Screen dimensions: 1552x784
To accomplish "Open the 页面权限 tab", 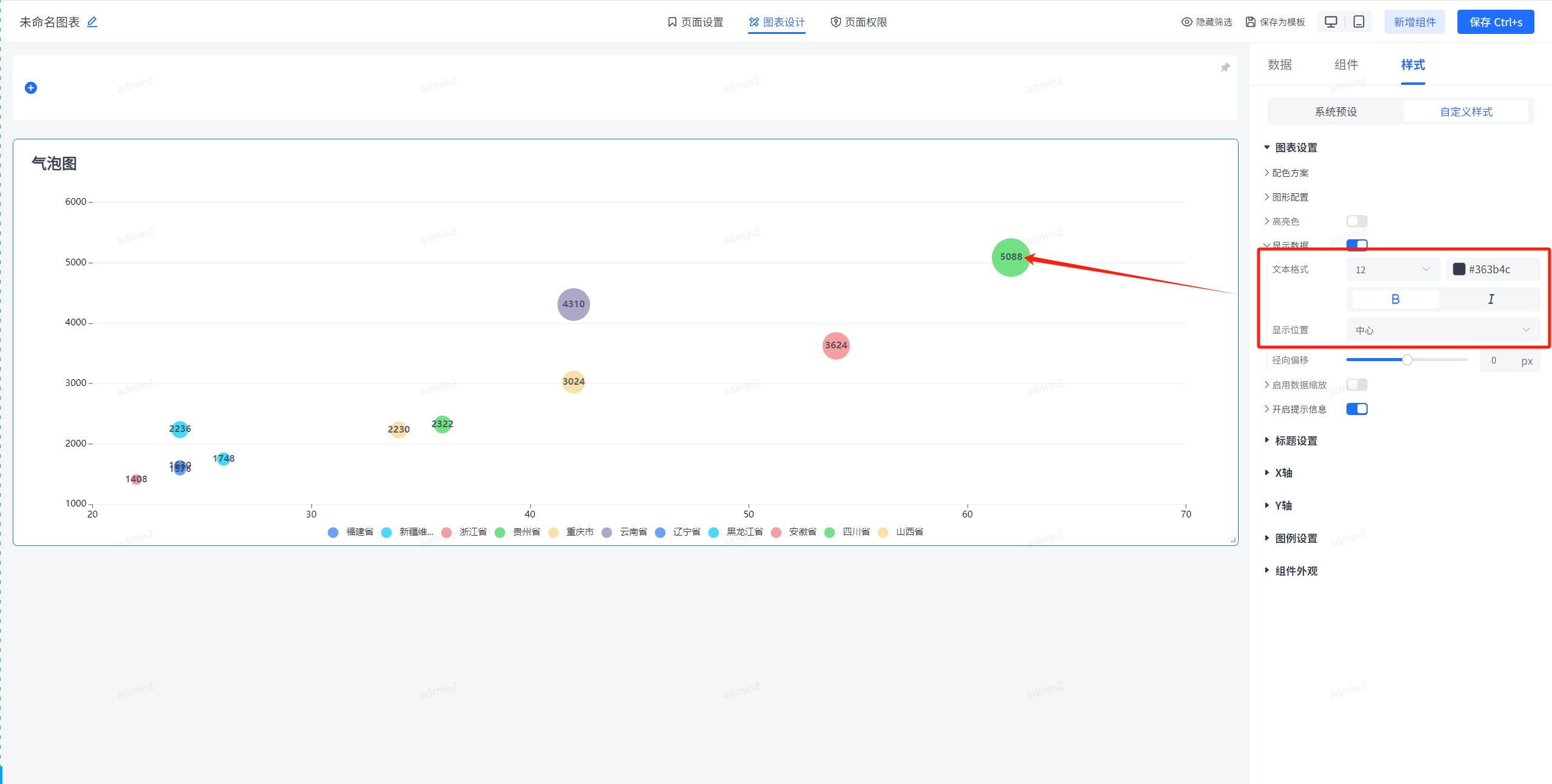I will point(858,22).
